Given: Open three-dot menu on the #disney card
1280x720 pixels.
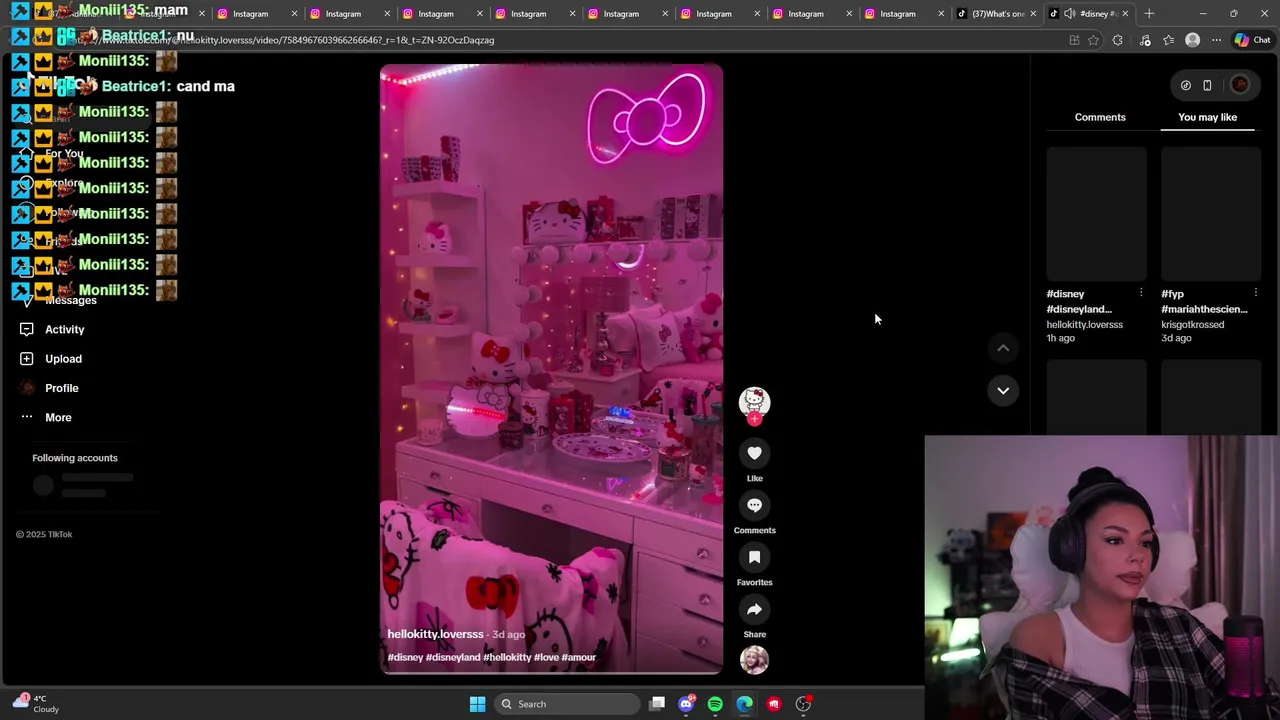Looking at the screenshot, I should click(x=1141, y=293).
